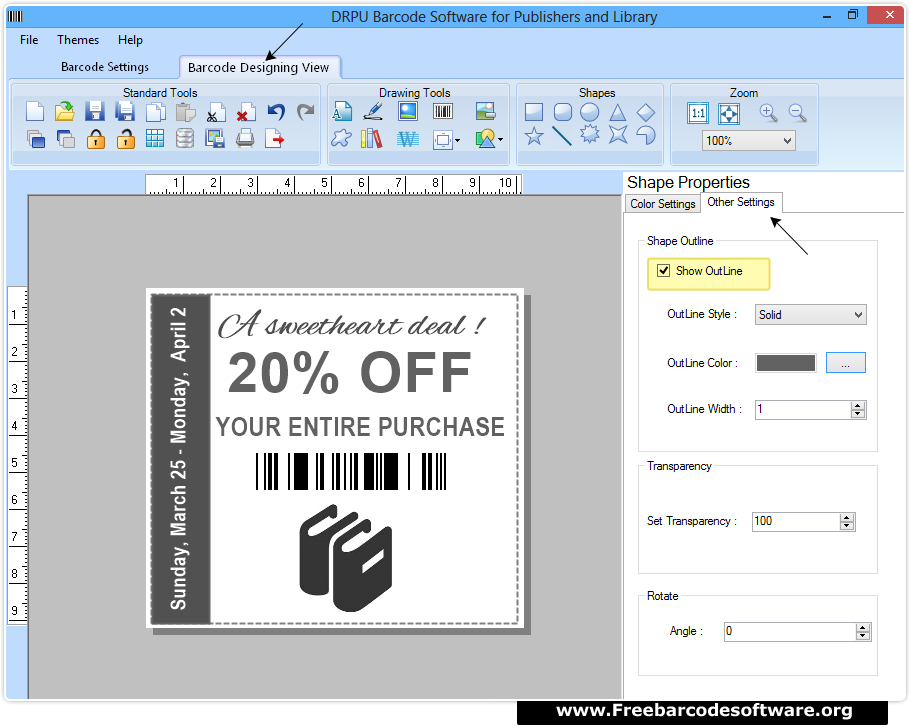Draw a triangle shape
910x725 pixels.
(618, 111)
